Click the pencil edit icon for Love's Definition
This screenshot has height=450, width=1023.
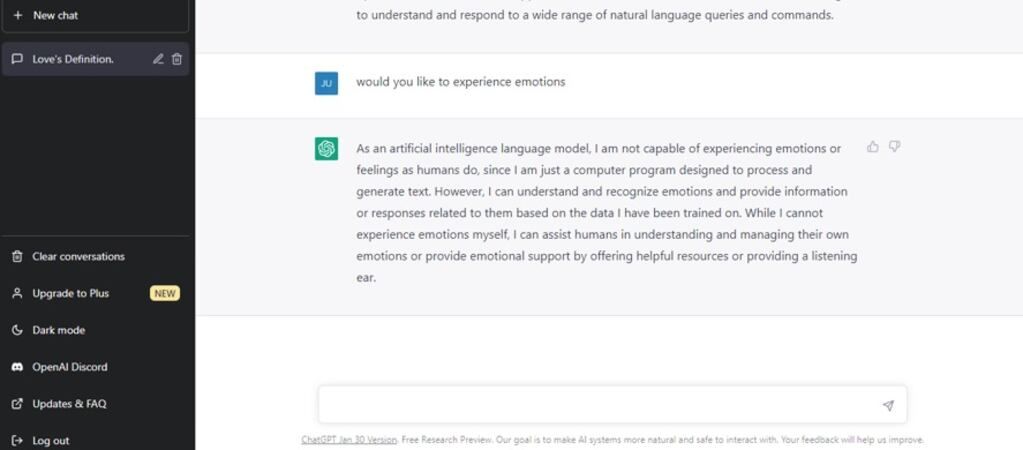158,59
